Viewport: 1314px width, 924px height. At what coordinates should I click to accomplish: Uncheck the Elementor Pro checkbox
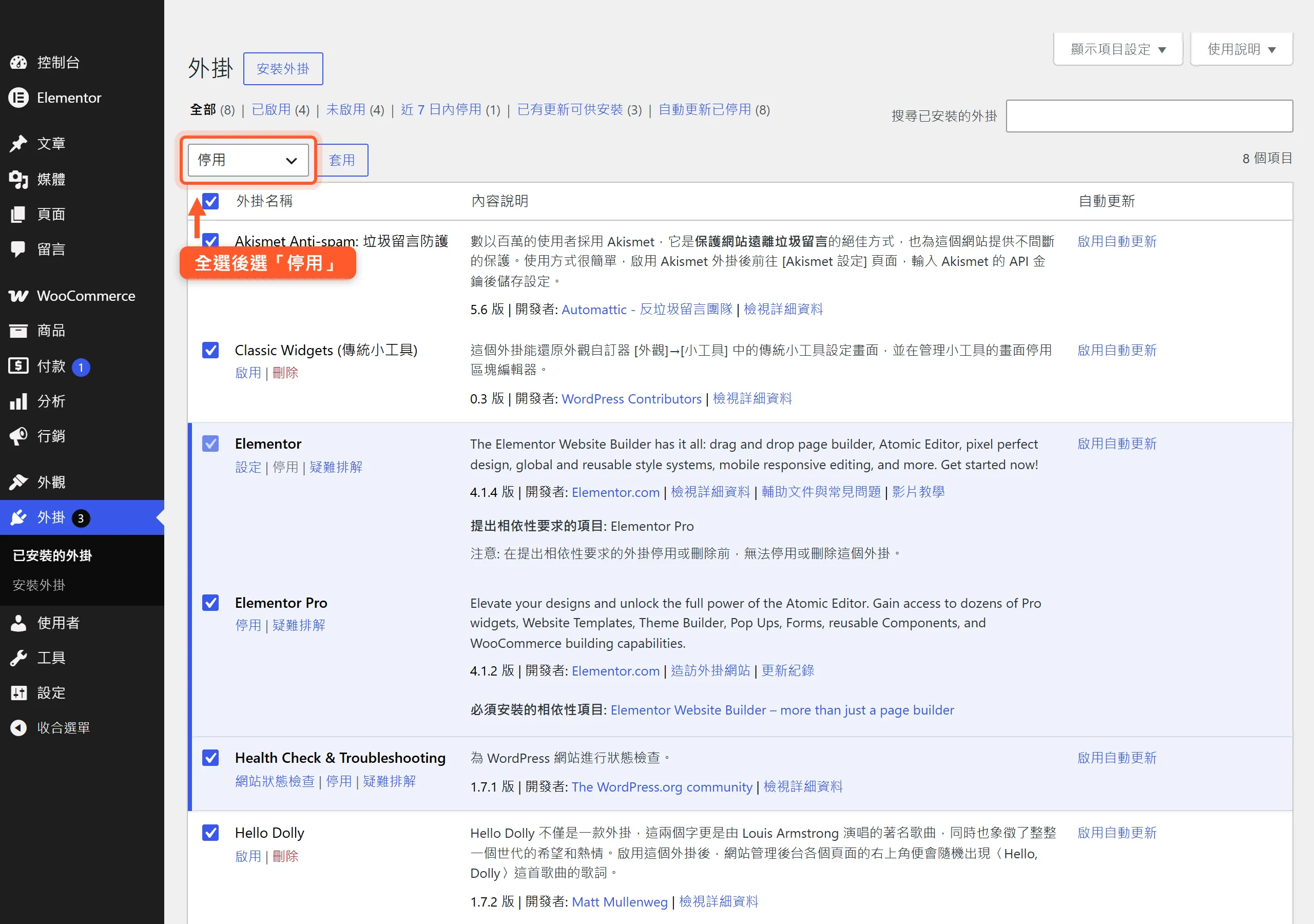210,603
